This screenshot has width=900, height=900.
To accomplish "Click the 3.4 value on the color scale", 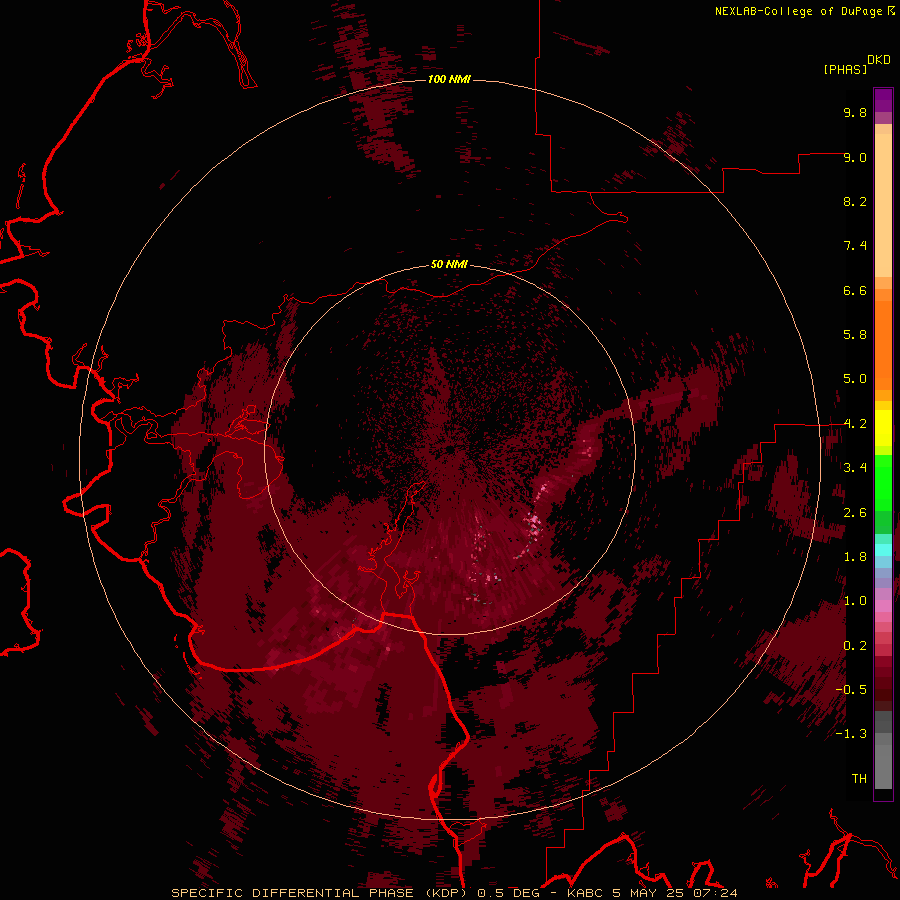I will click(x=855, y=468).
